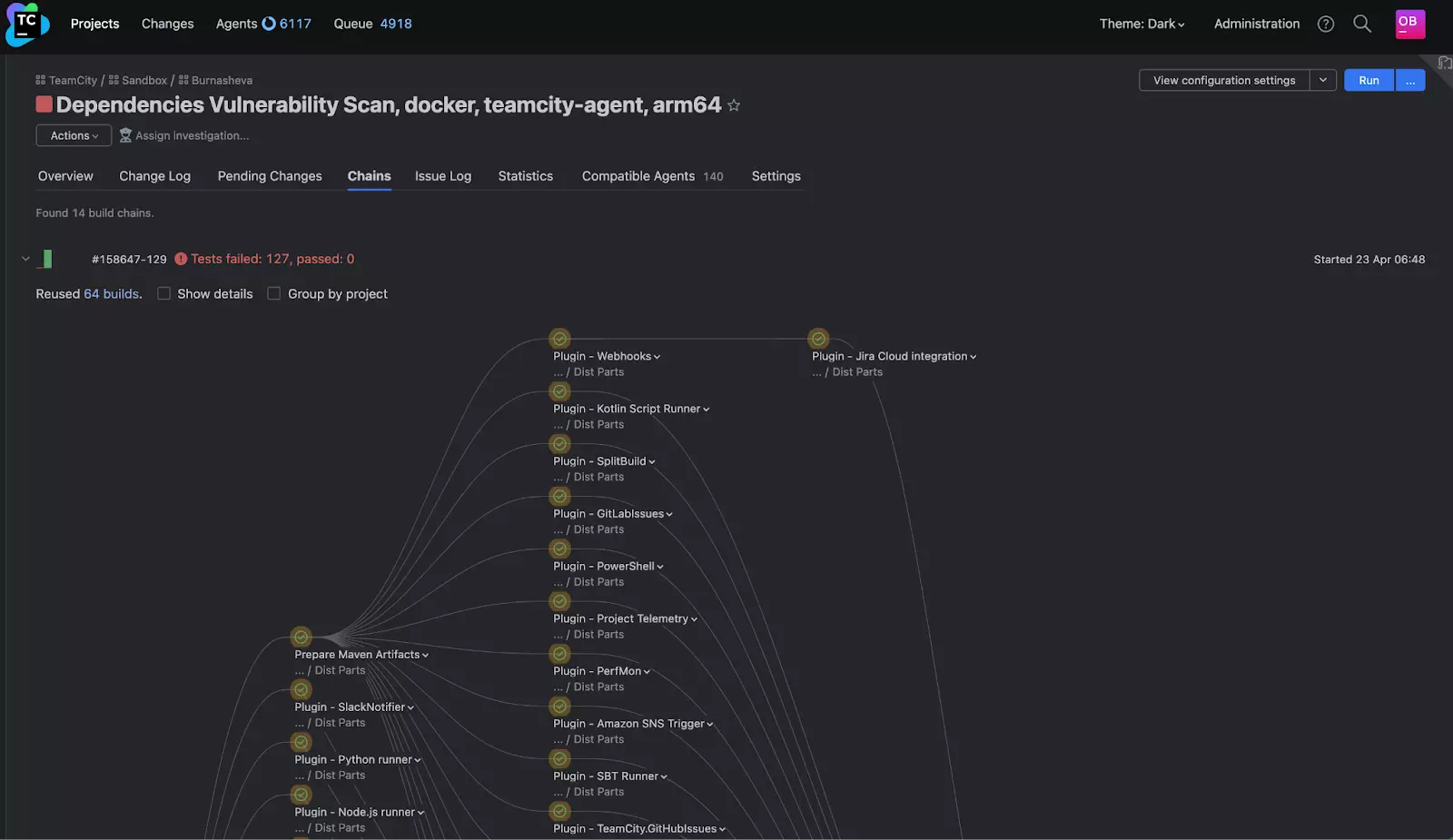This screenshot has height=840, width=1453.
Task: Click the Queue 4918 counter
Action: click(372, 24)
